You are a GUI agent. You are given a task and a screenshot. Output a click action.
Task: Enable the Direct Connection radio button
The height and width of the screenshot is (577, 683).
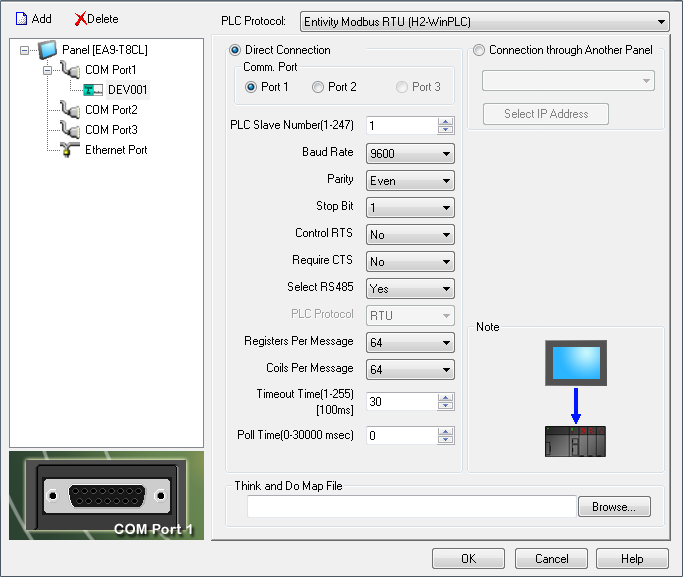coord(236,50)
